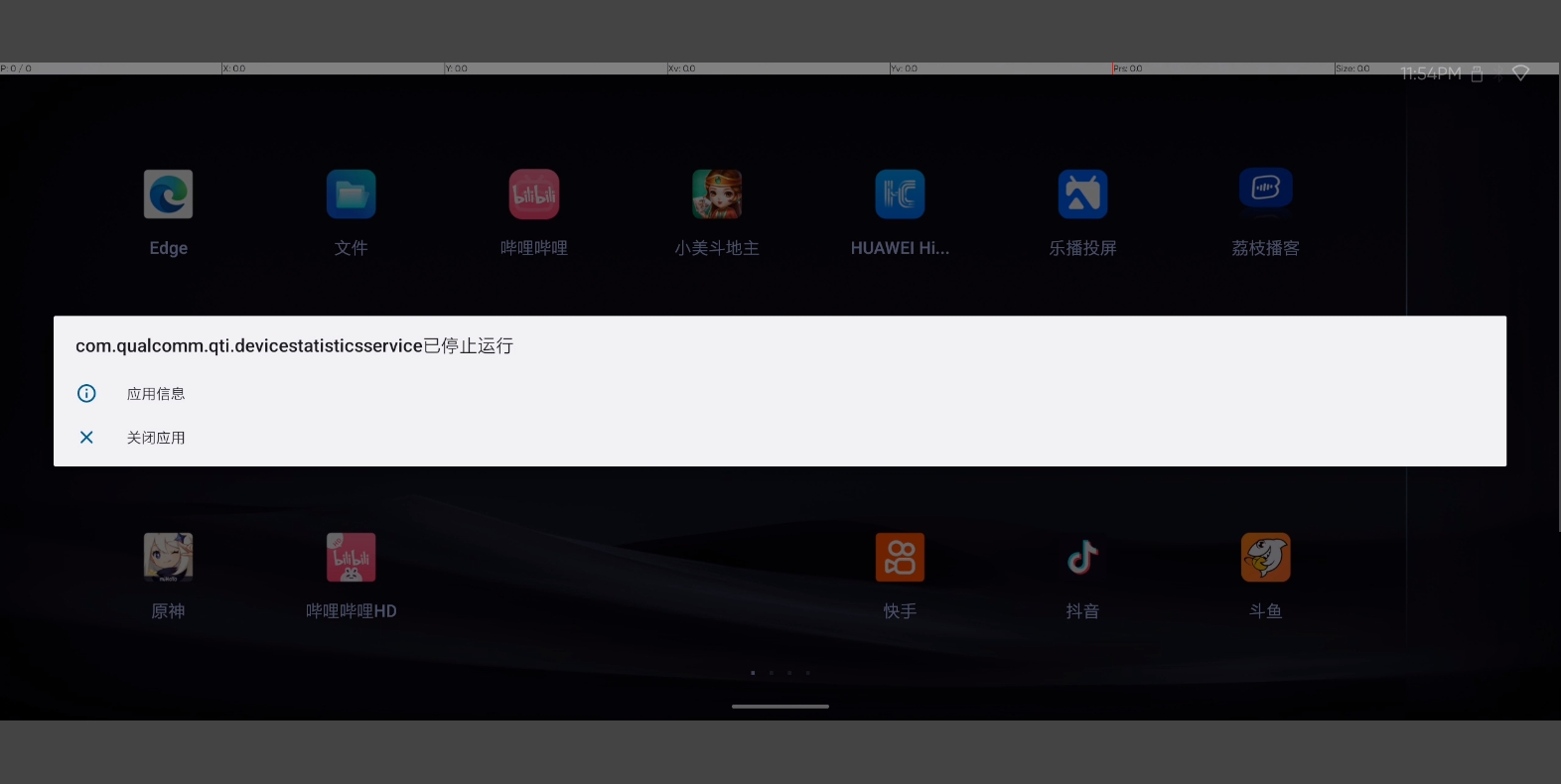1561x784 pixels.
Task: Open the HUAWEI HiCar app icon
Action: pyautogui.click(x=900, y=195)
